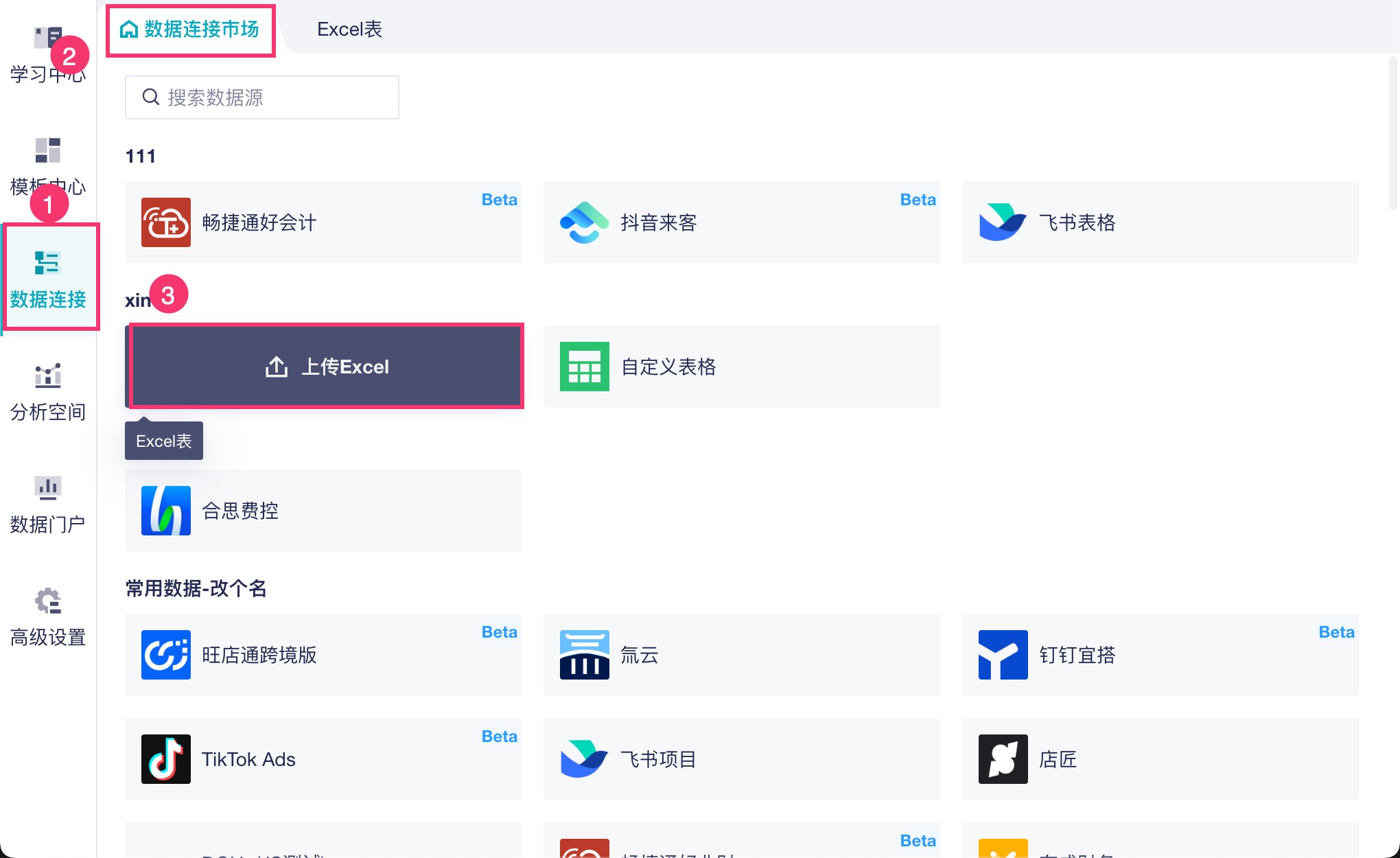Click the Beta badge on 畅捷通好会计
The height and width of the screenshot is (858, 1400).
click(x=500, y=200)
